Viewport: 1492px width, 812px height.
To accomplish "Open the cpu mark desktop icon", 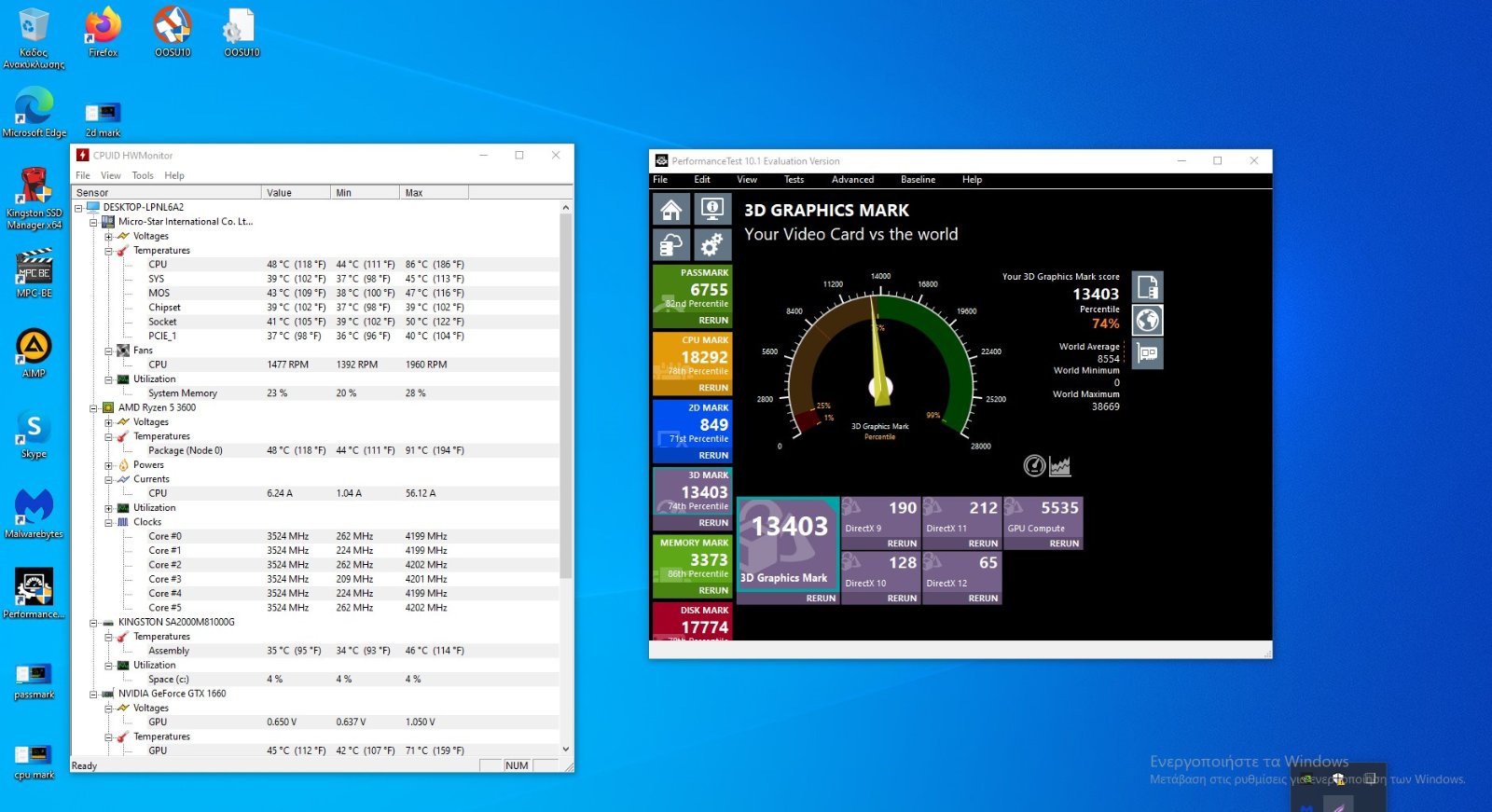I will 35,762.
